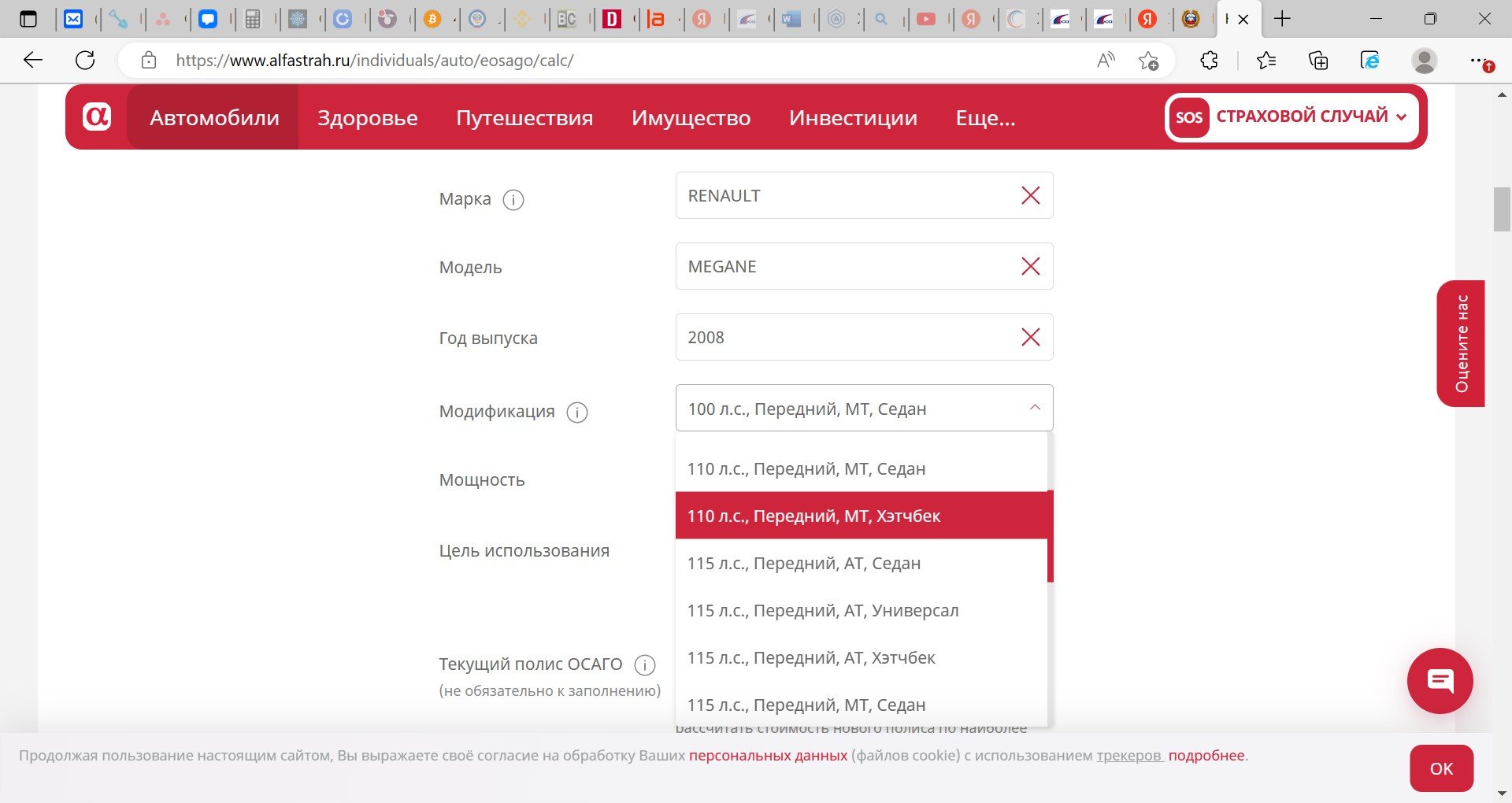Open the Favorites list icon
Image resolution: width=1512 pixels, height=803 pixels.
pos(1266,60)
